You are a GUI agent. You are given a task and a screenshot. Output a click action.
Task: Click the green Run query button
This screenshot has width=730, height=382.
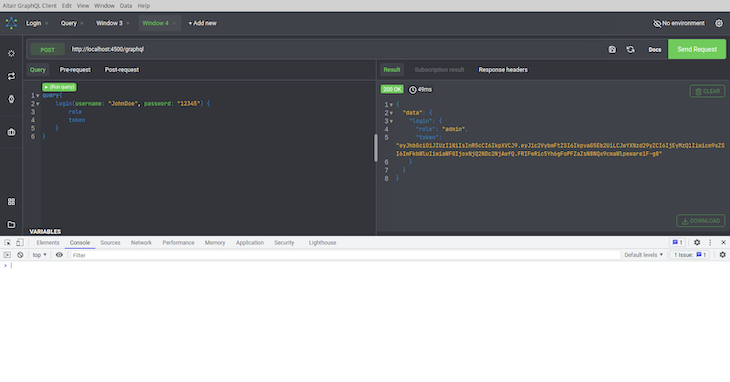(x=59, y=87)
